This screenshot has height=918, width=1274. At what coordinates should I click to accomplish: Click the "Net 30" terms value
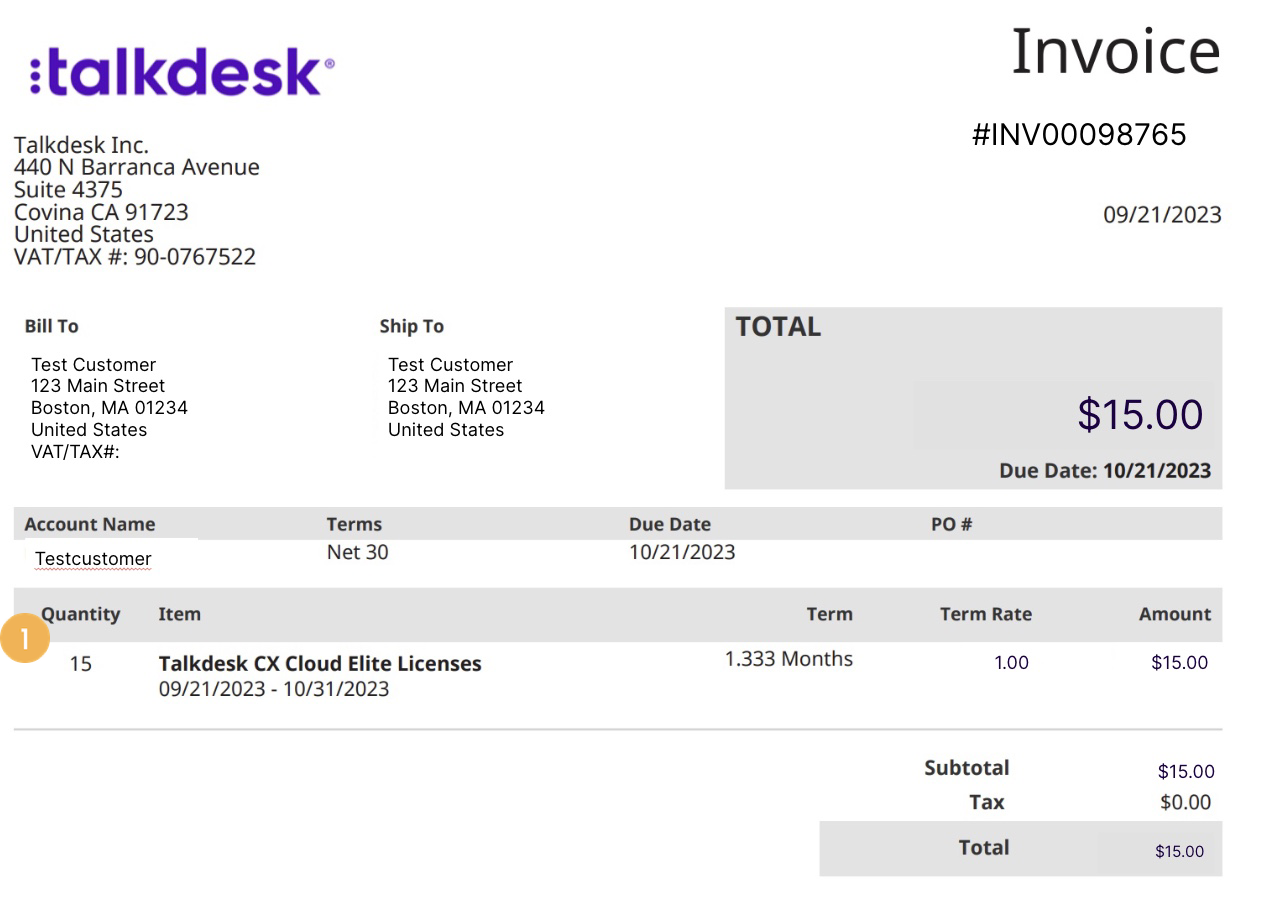357,552
